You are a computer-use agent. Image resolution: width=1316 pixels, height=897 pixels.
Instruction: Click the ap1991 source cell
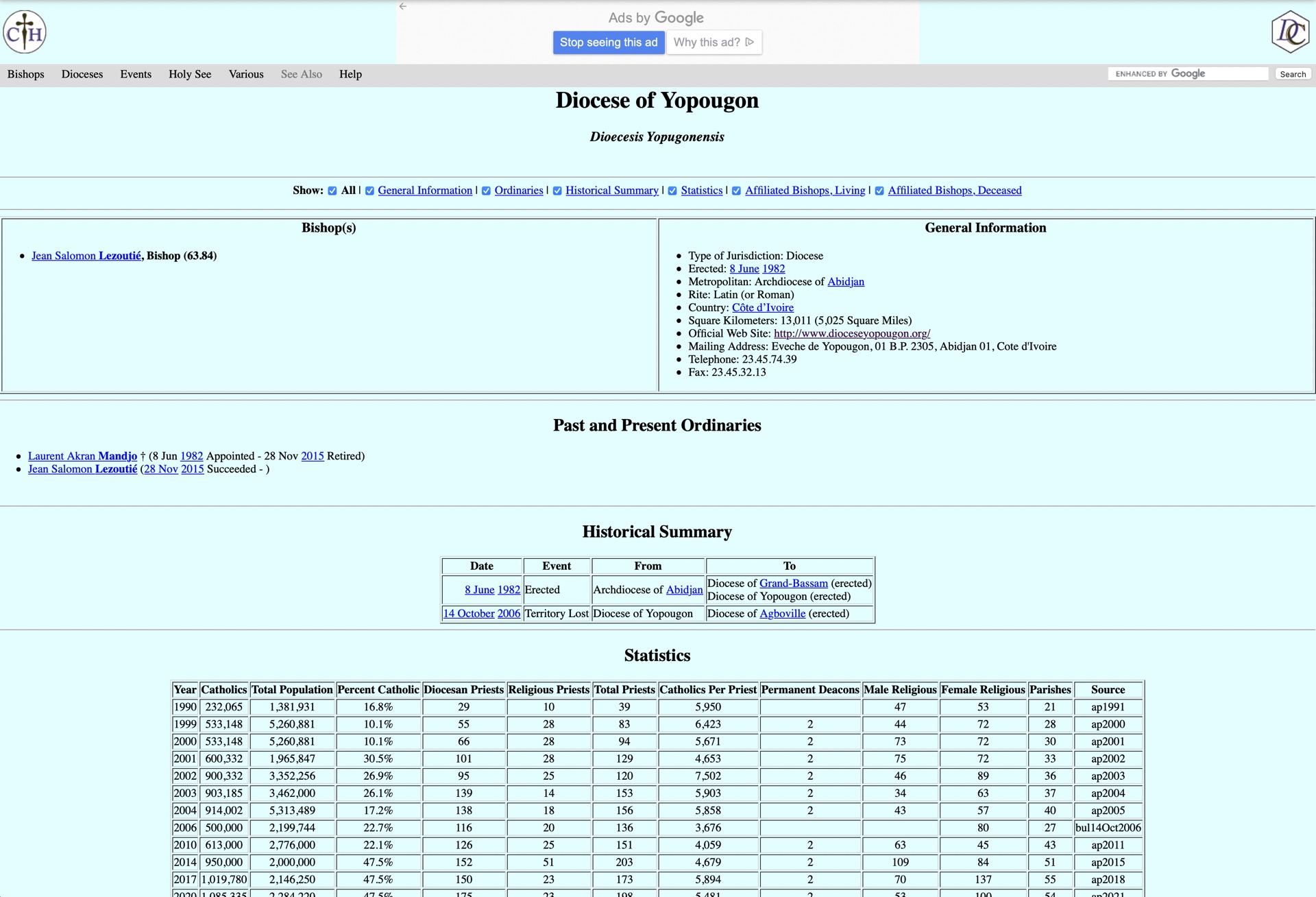[x=1108, y=707]
